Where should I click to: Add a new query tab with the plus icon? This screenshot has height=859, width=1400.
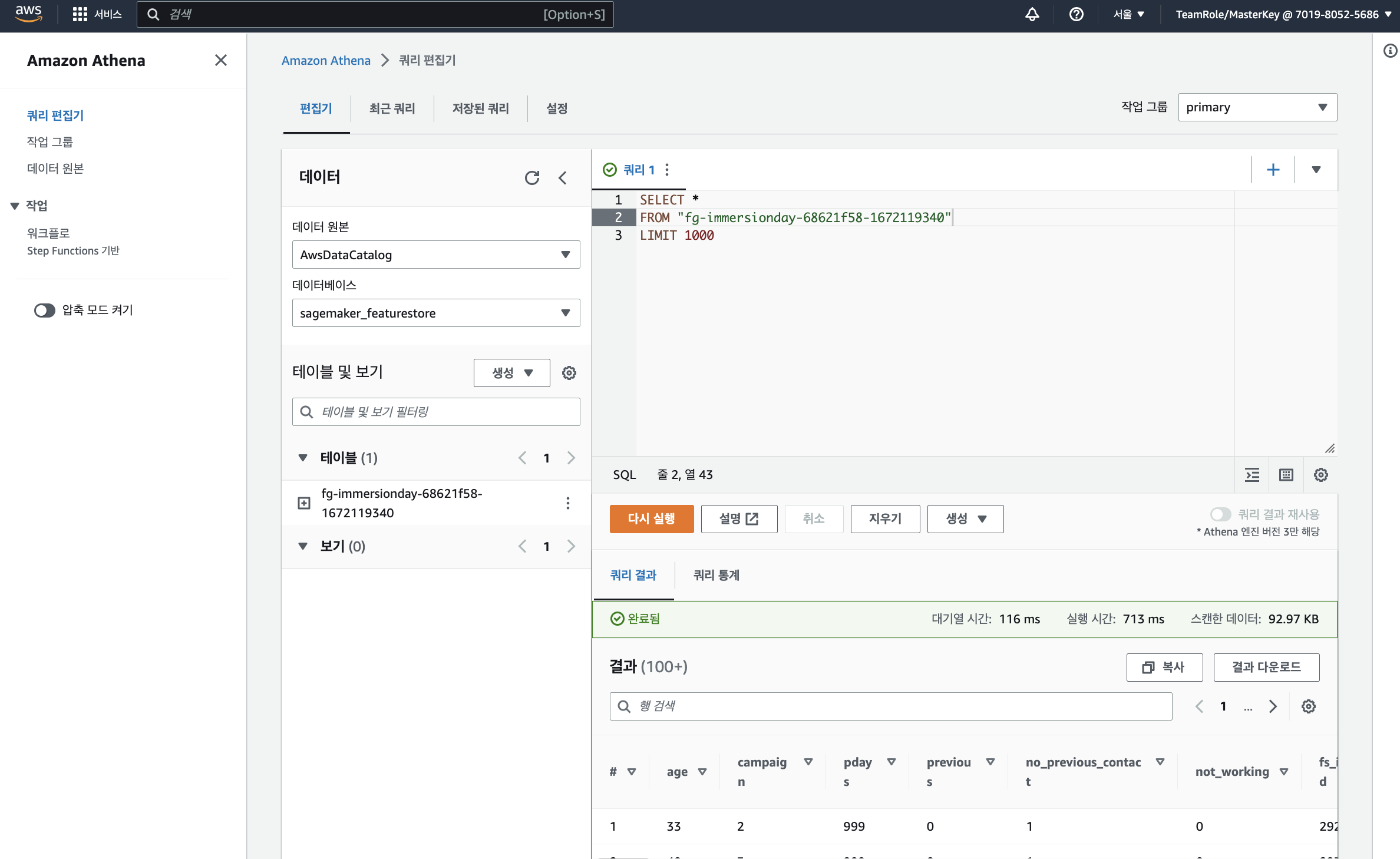point(1273,170)
